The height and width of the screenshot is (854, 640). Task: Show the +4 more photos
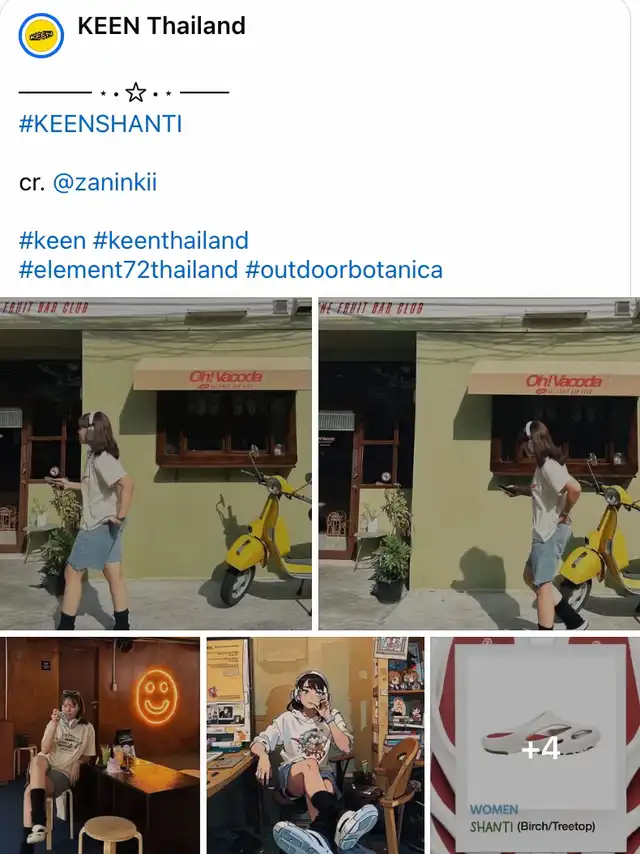(x=535, y=746)
